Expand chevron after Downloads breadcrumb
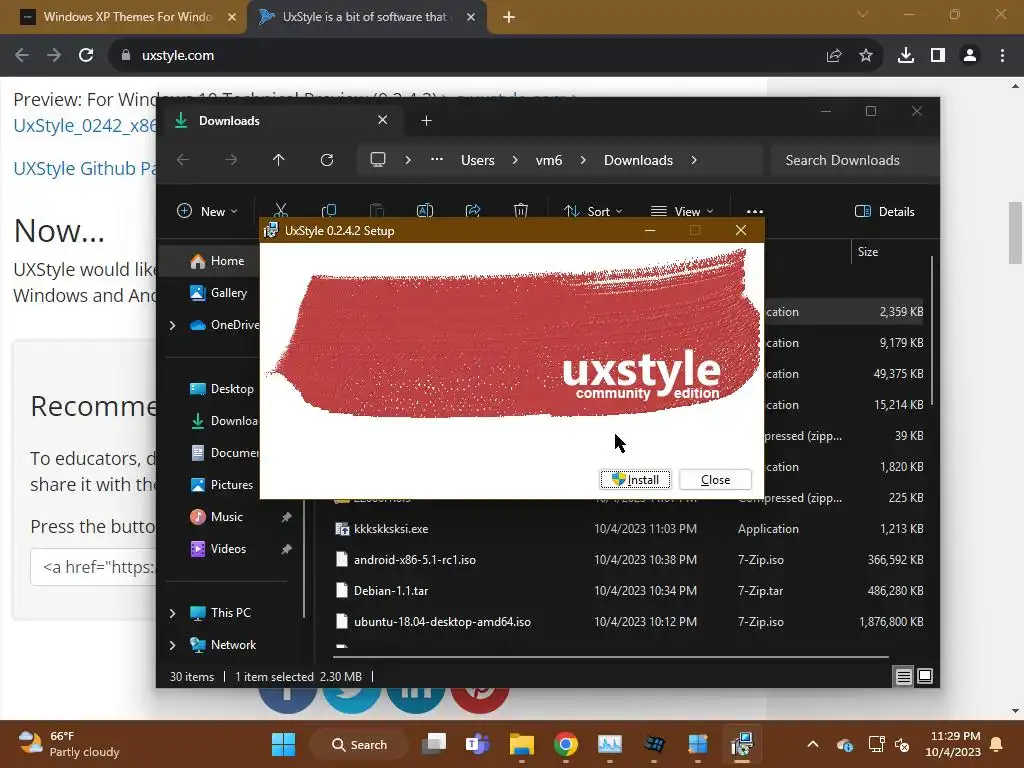1024x768 pixels. click(694, 160)
